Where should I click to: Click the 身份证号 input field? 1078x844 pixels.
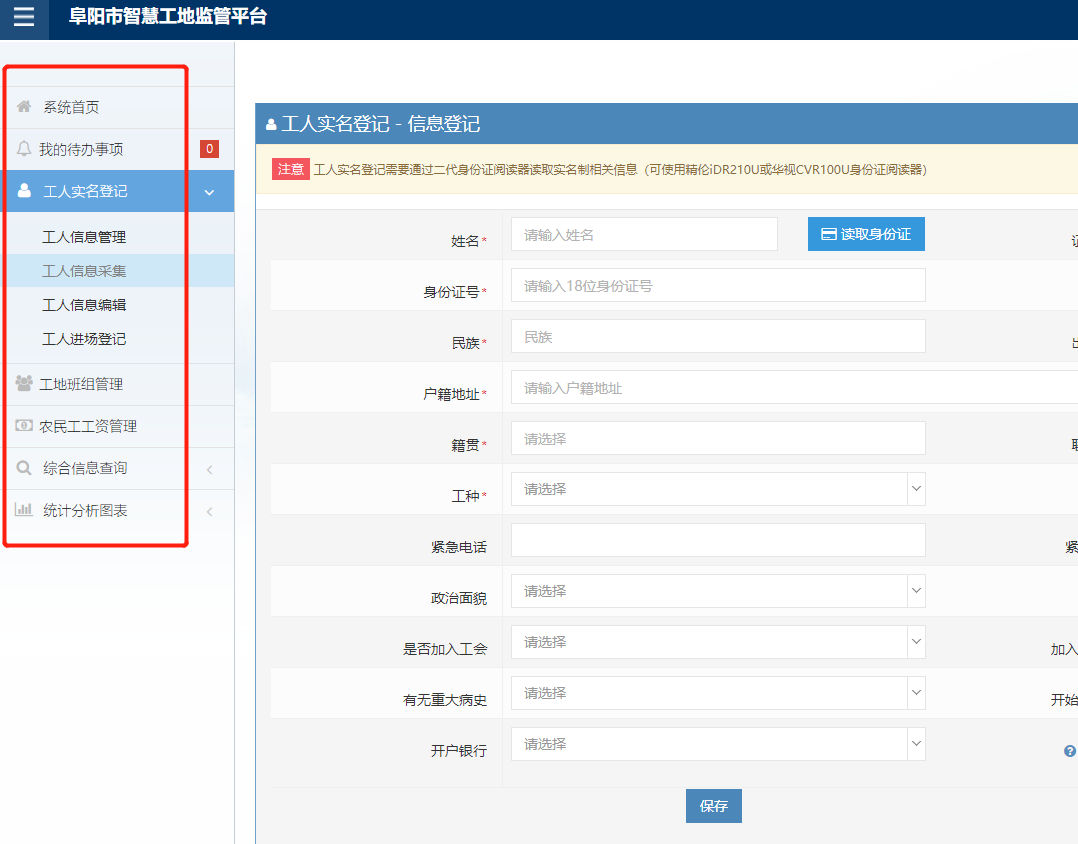(717, 285)
